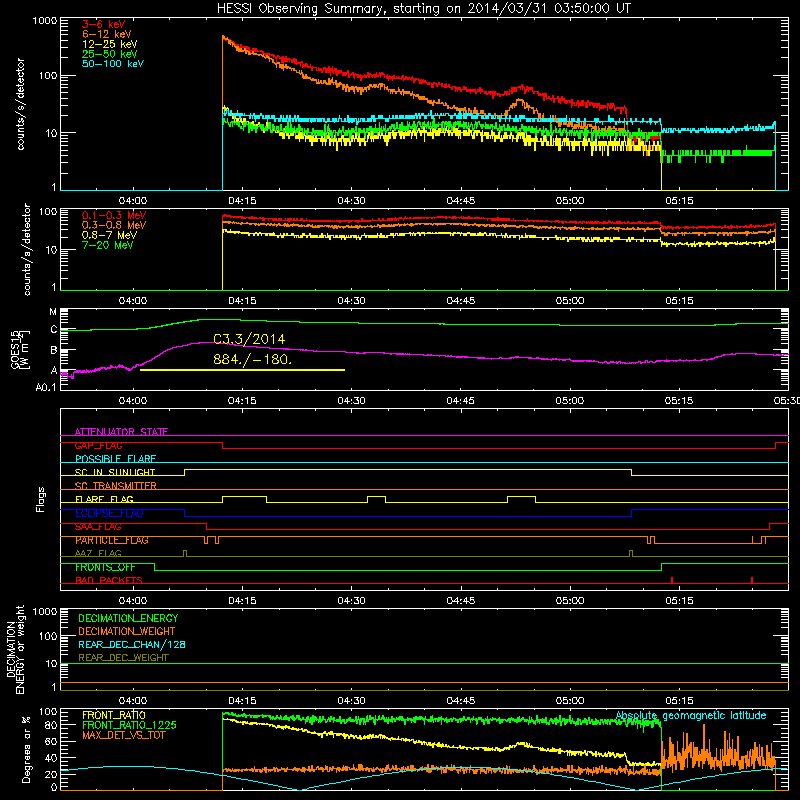Click the AAZ_FLAG pulse near 04:07

coord(185,553)
